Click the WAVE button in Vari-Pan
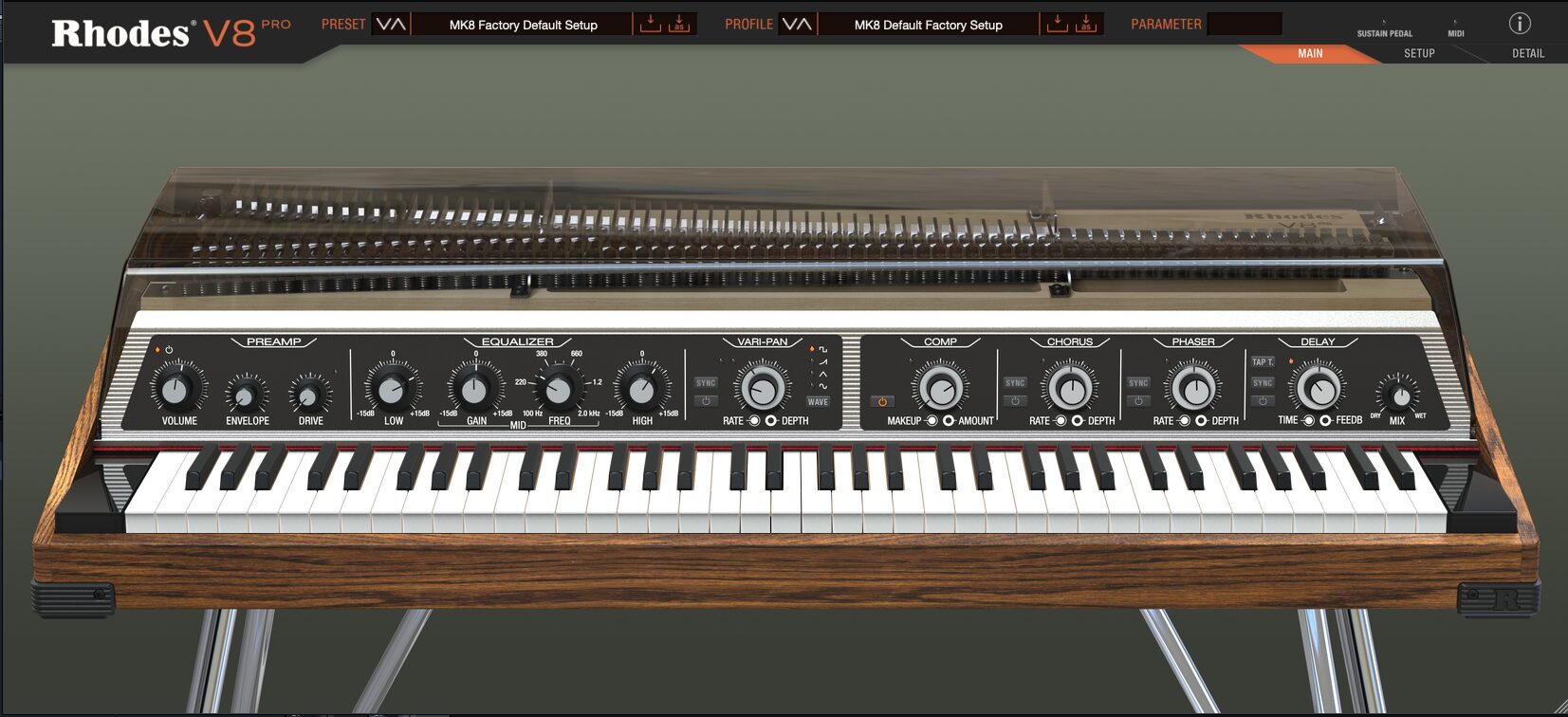Image resolution: width=1568 pixels, height=717 pixels. pos(818,402)
